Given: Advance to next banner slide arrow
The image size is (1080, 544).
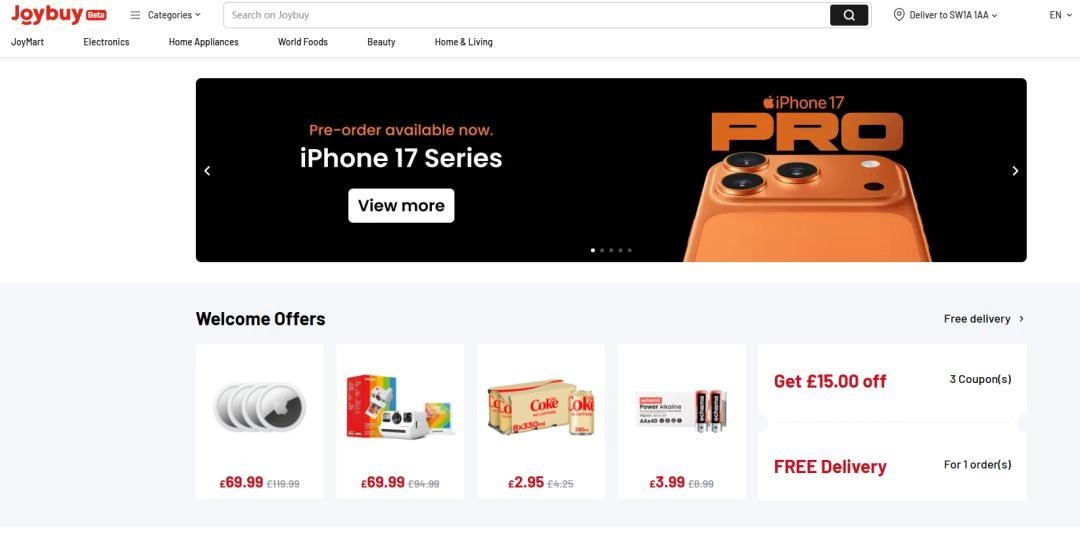Looking at the screenshot, I should coord(1015,171).
